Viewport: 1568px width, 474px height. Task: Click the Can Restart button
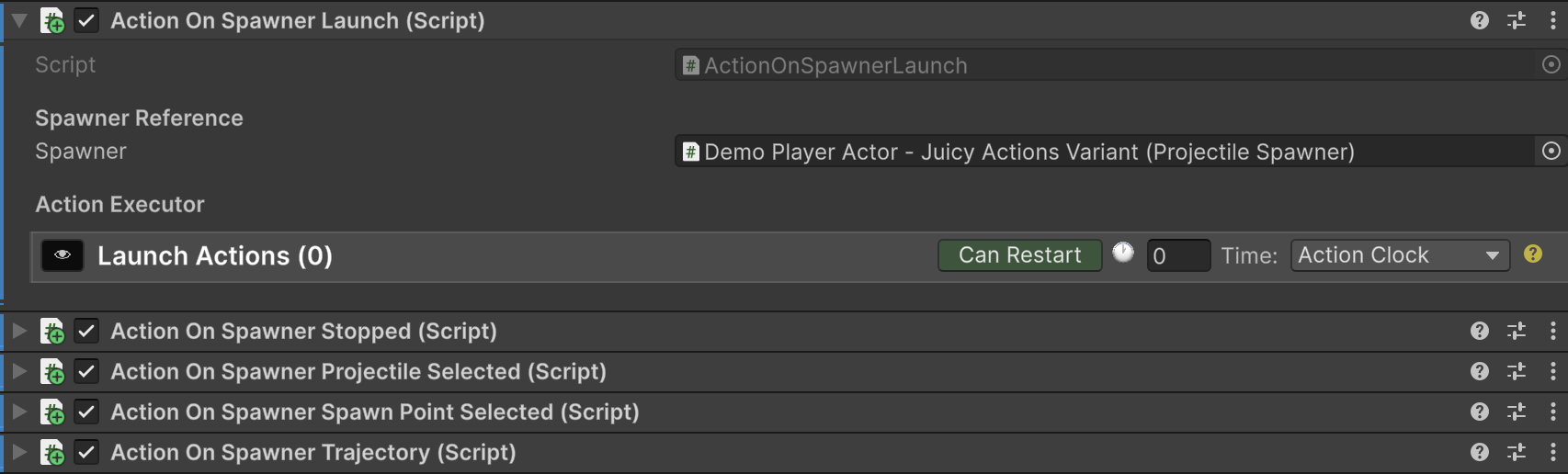click(1019, 255)
